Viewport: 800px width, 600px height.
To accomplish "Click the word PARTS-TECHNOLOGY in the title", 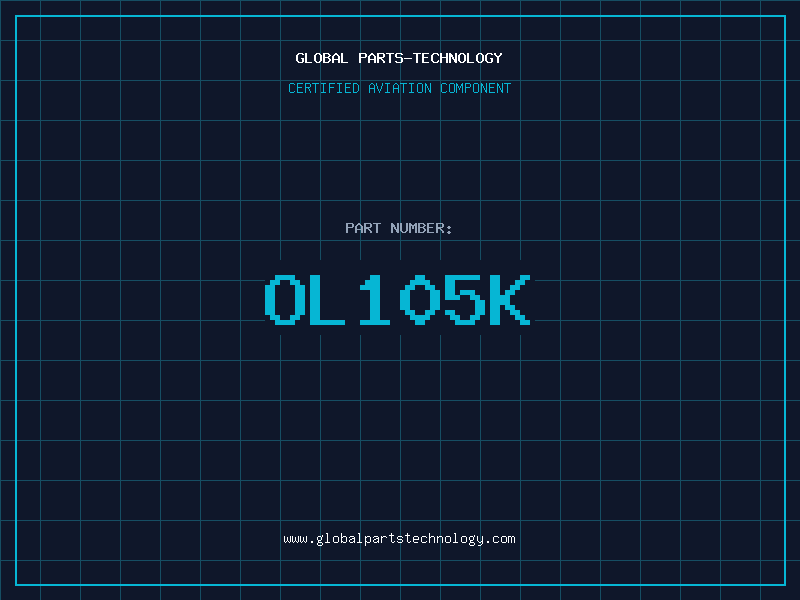I will pyautogui.click(x=430, y=58).
